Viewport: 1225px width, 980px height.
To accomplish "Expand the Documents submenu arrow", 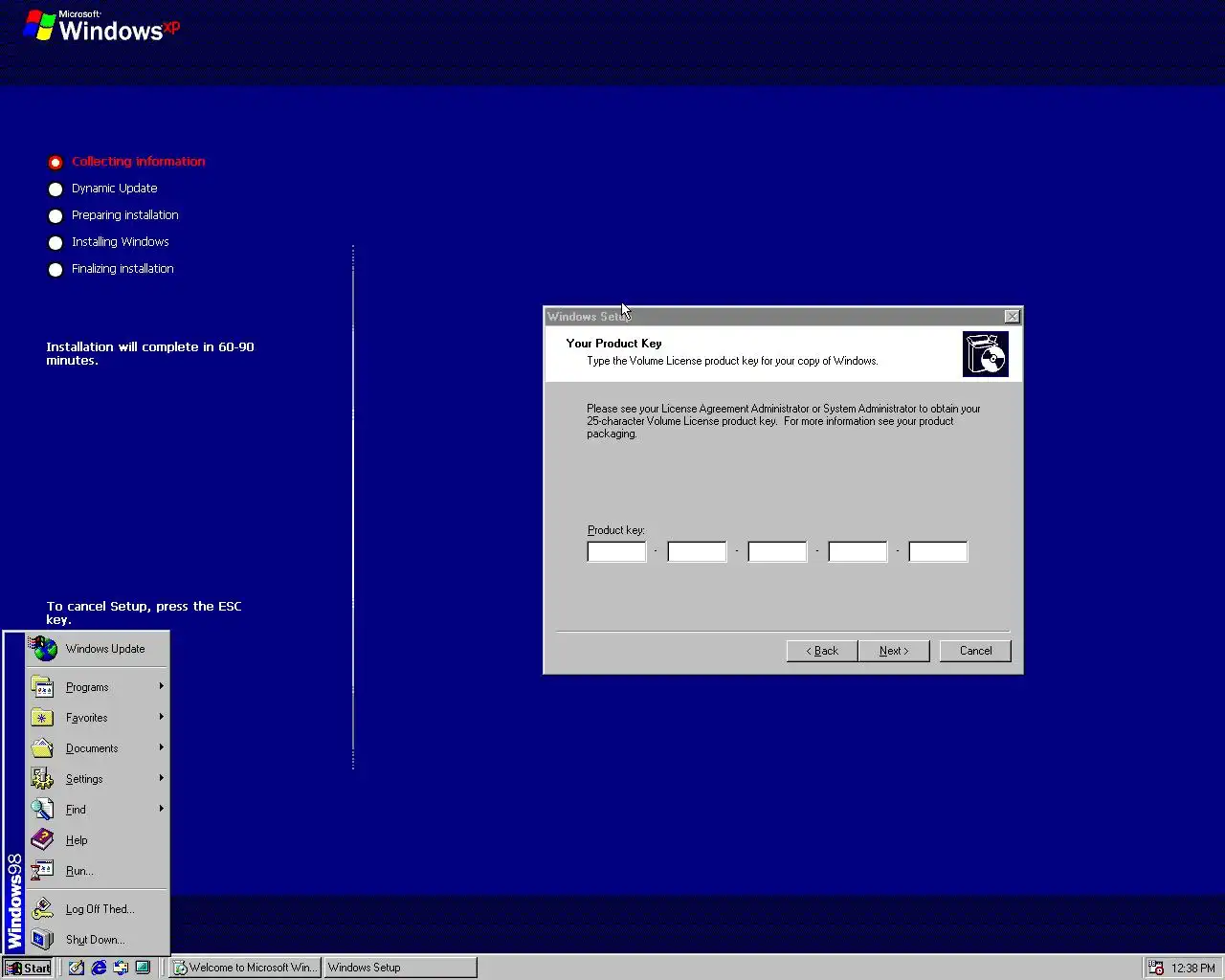I will coord(161,747).
